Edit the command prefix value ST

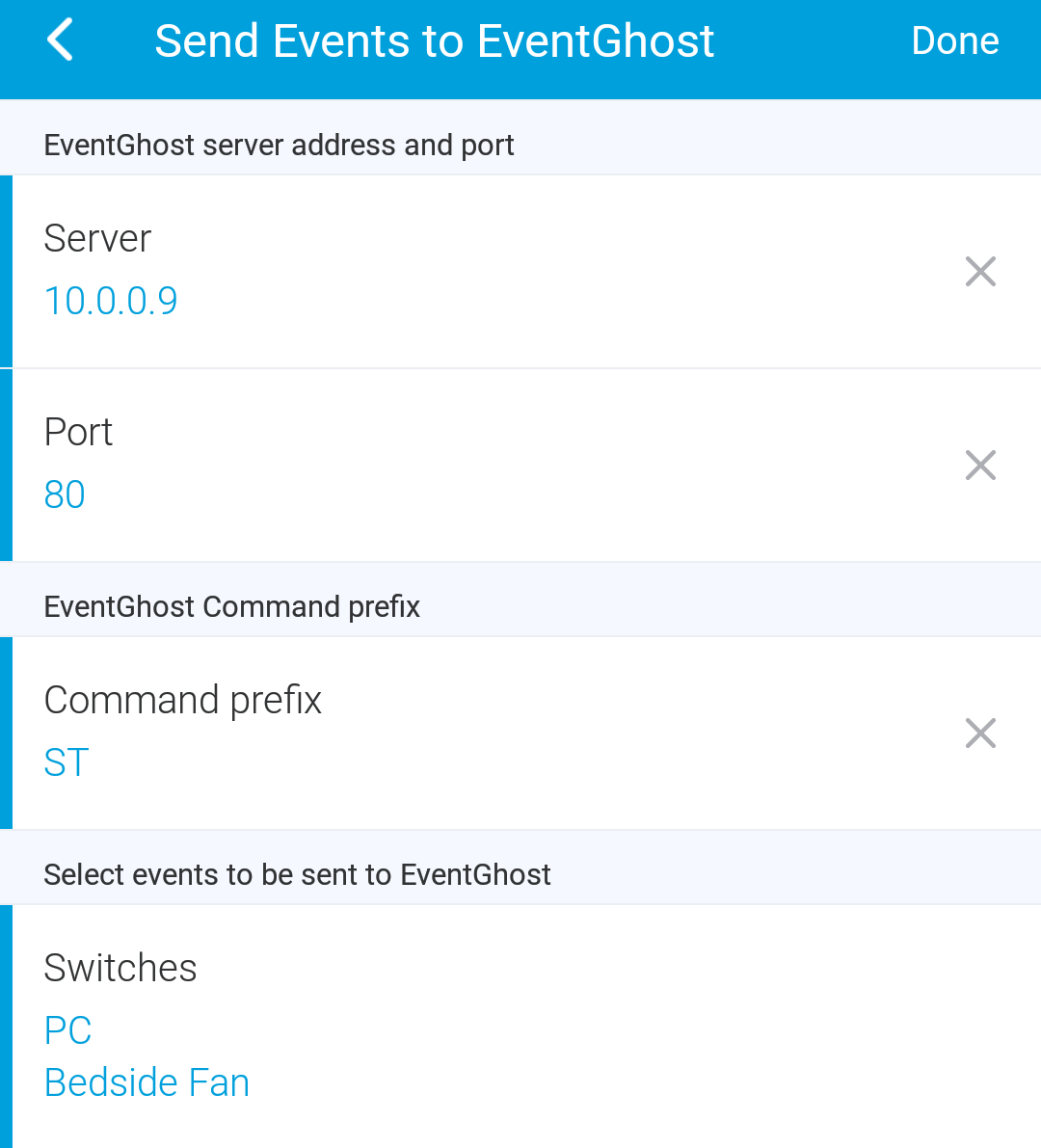click(x=67, y=762)
